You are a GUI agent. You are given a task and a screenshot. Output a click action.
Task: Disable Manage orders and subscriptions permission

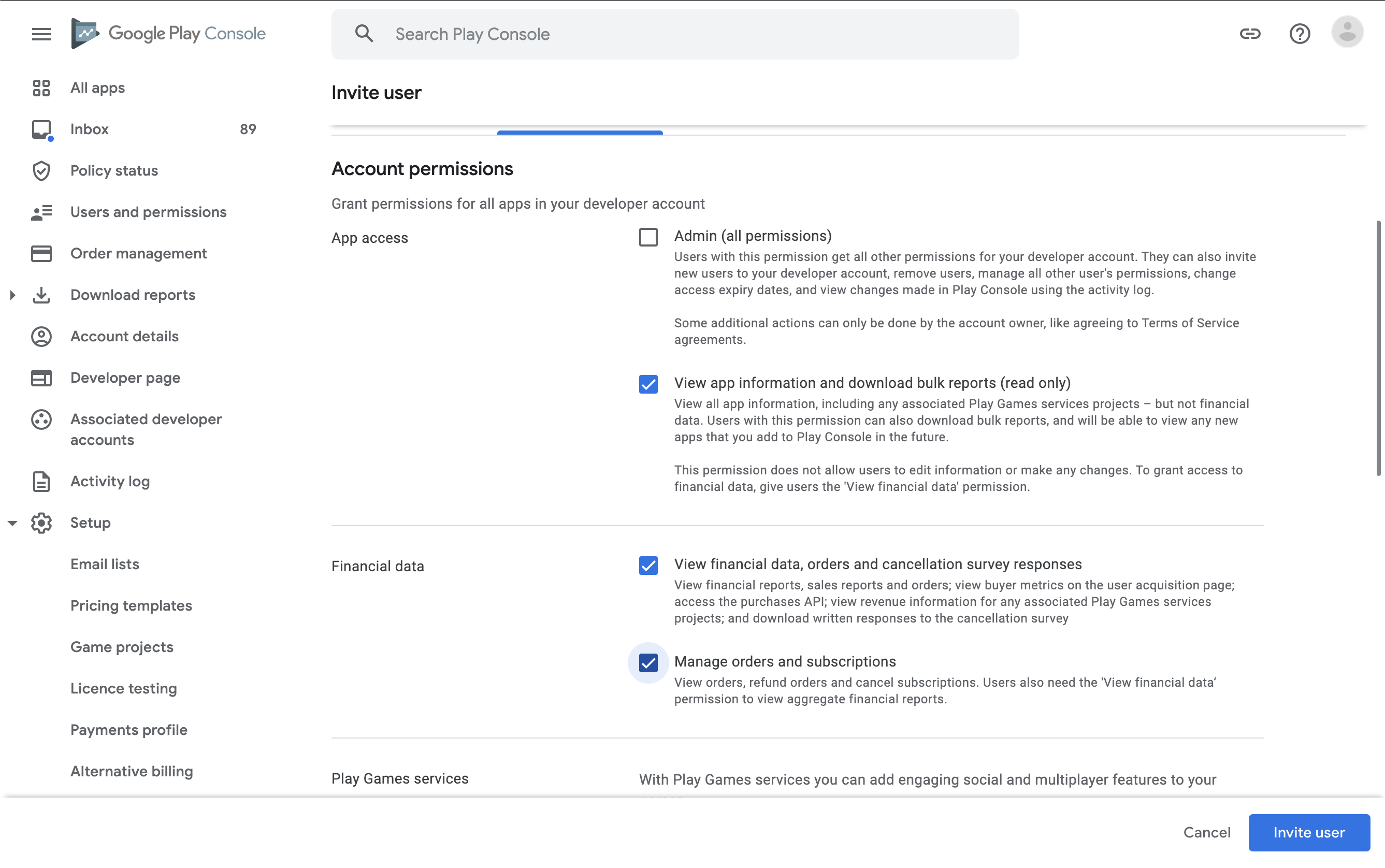(x=648, y=661)
